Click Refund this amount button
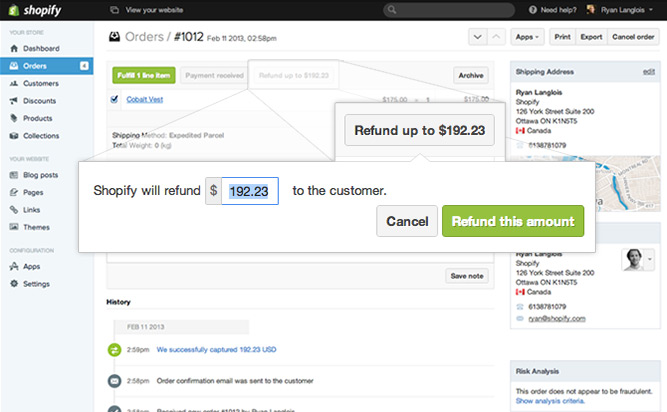667x412 pixels. (513, 221)
